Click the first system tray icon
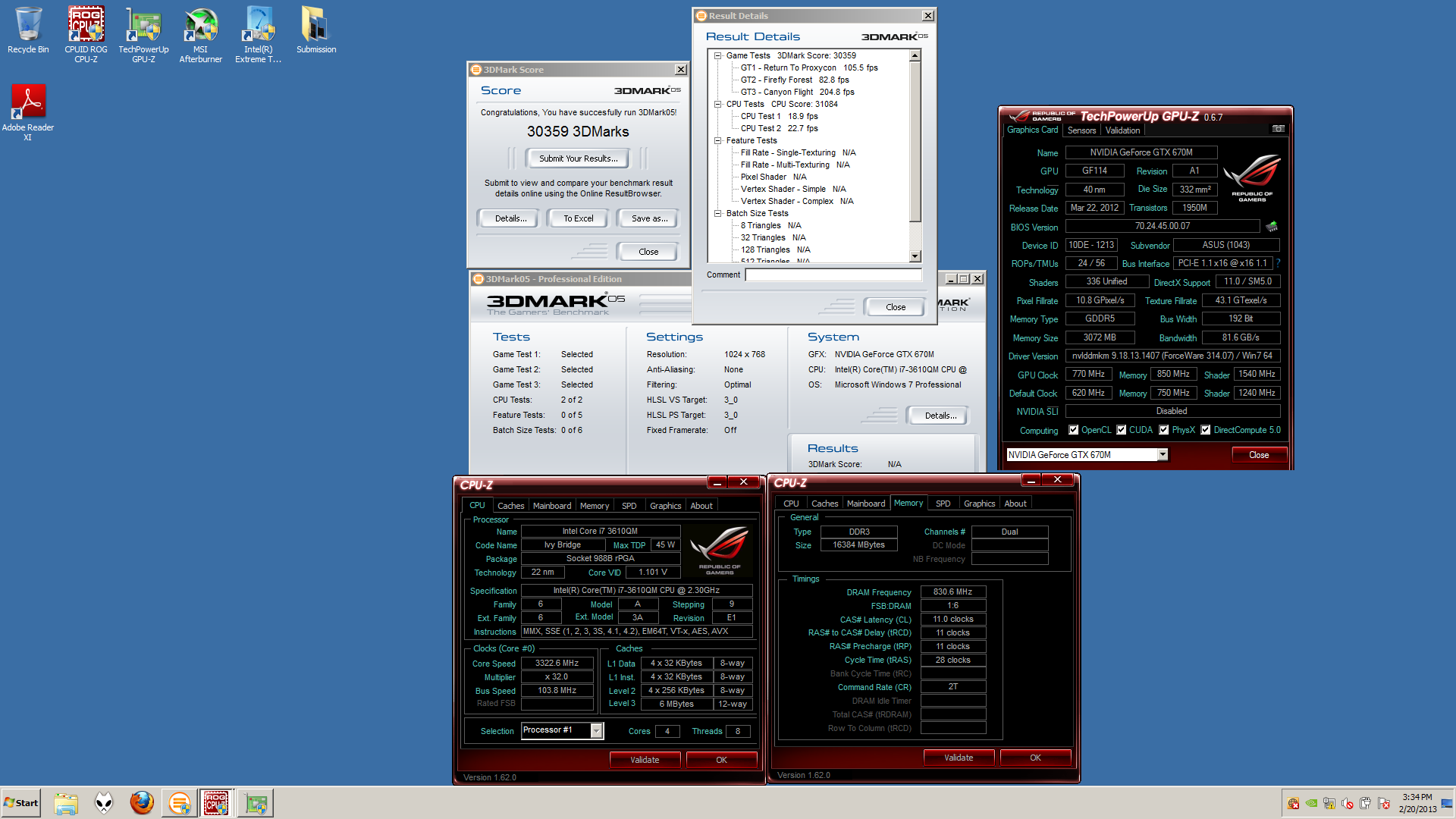Image resolution: width=1456 pixels, height=819 pixels. click(x=1293, y=804)
